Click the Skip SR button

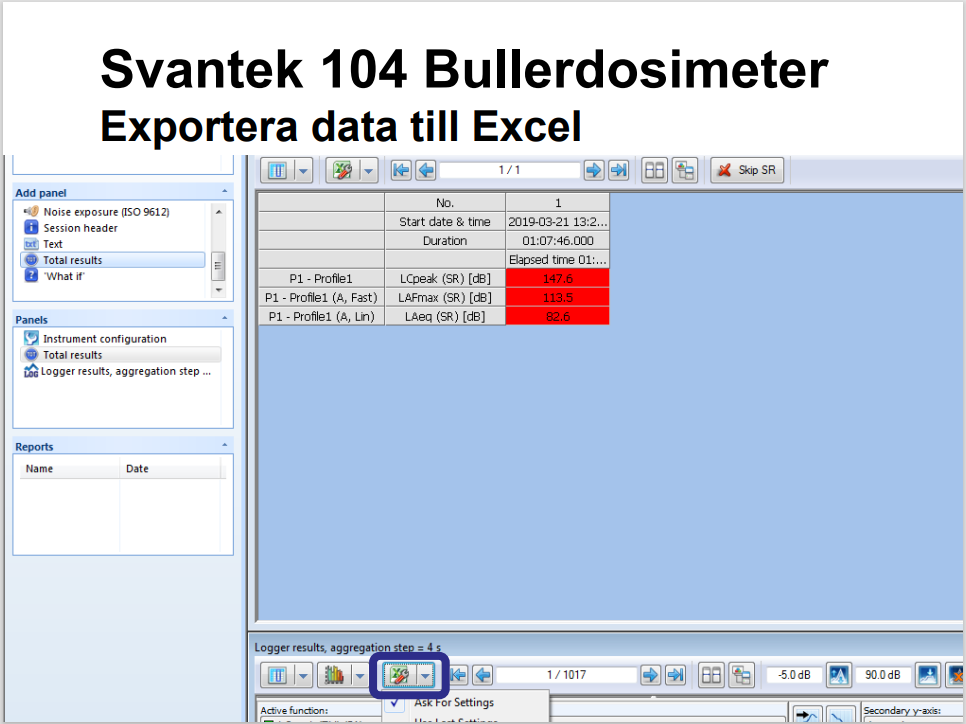click(746, 171)
